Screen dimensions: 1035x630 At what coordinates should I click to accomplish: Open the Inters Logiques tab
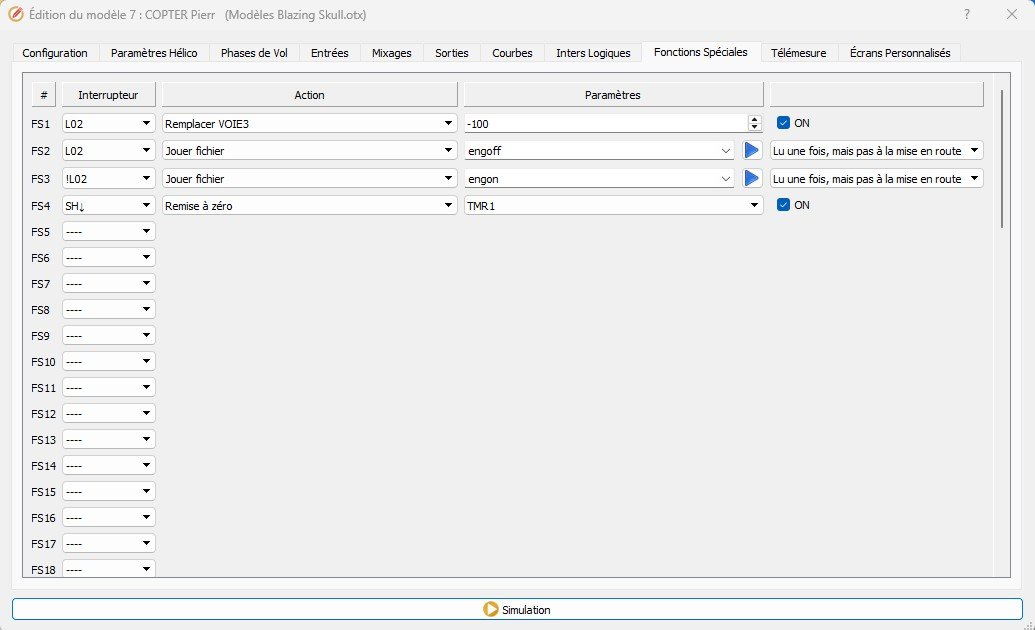tap(593, 53)
